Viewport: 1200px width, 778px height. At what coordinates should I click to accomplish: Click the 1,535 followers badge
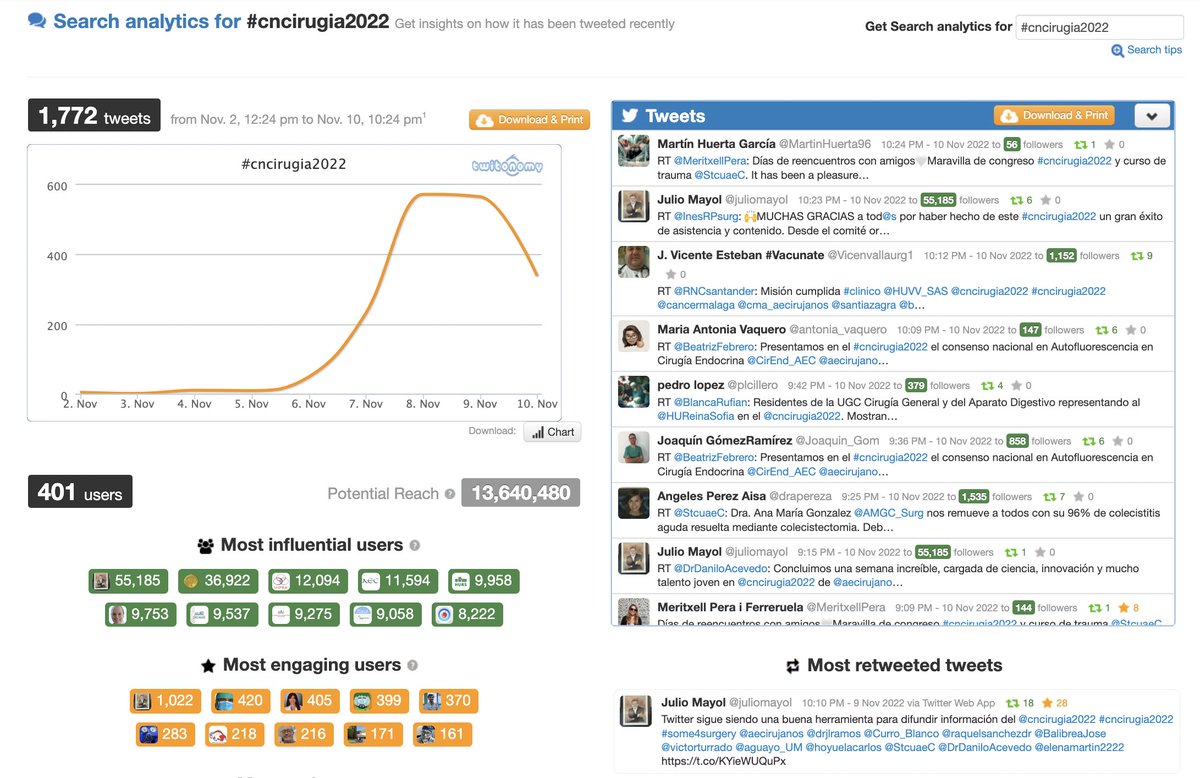point(974,497)
